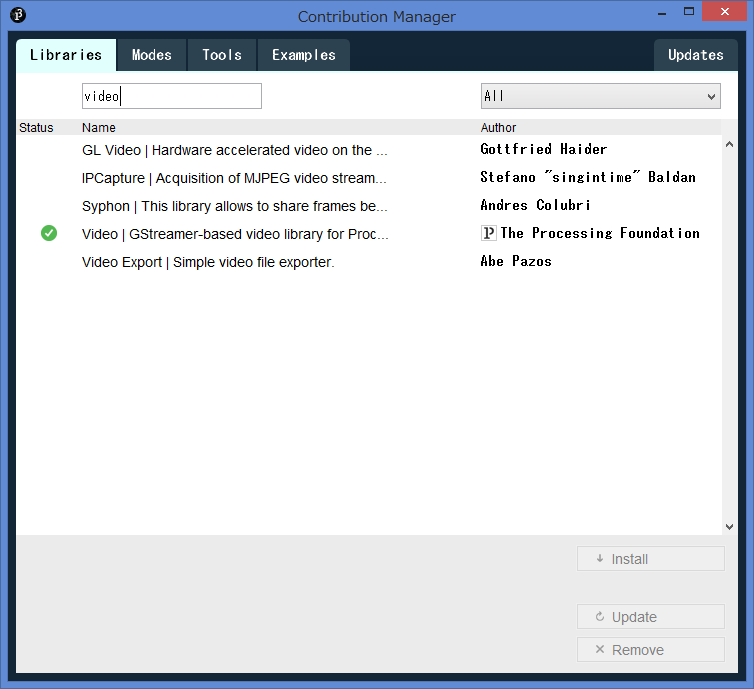This screenshot has width=754, height=689.
Task: Click the Processing Foundation logo icon
Action: [x=488, y=233]
